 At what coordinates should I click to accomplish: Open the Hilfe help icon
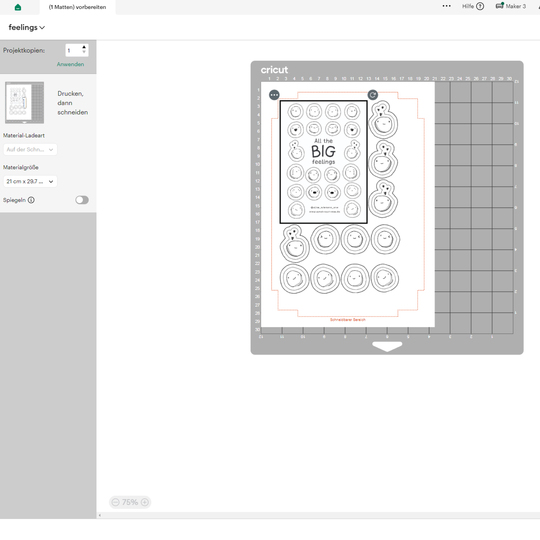(x=480, y=6)
